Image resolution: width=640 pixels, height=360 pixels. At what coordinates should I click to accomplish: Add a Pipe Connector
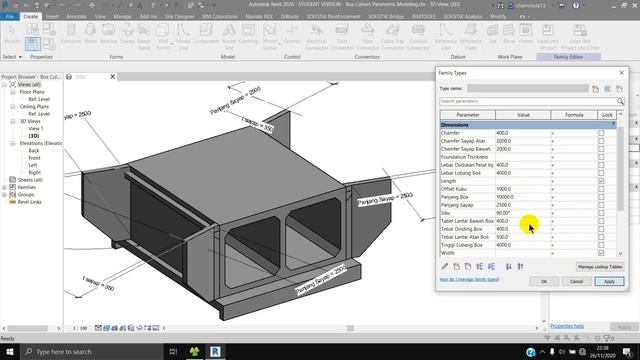coord(367,37)
